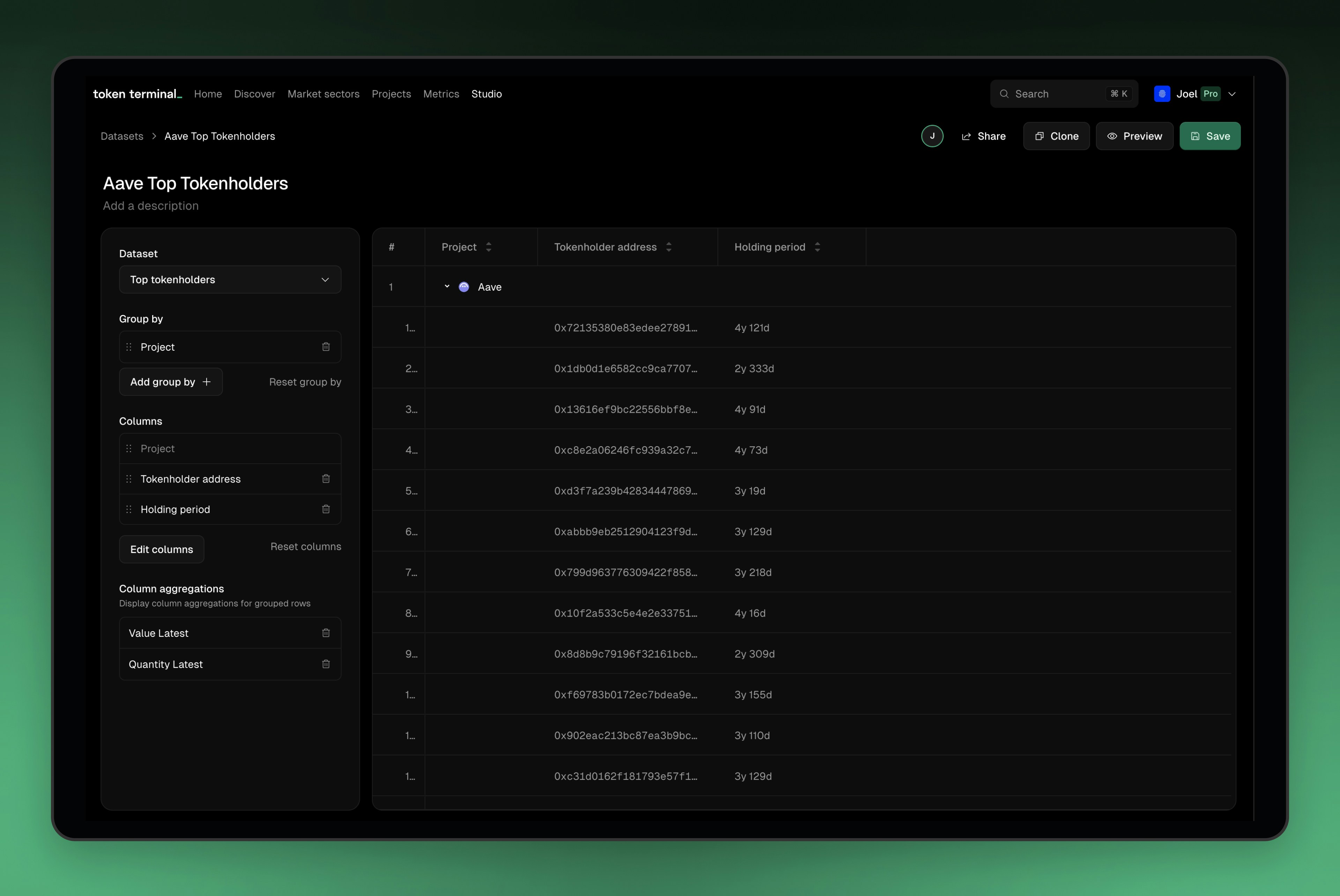Click drag handle next to Tokenholder address column
The width and height of the screenshot is (1340, 896).
128,479
